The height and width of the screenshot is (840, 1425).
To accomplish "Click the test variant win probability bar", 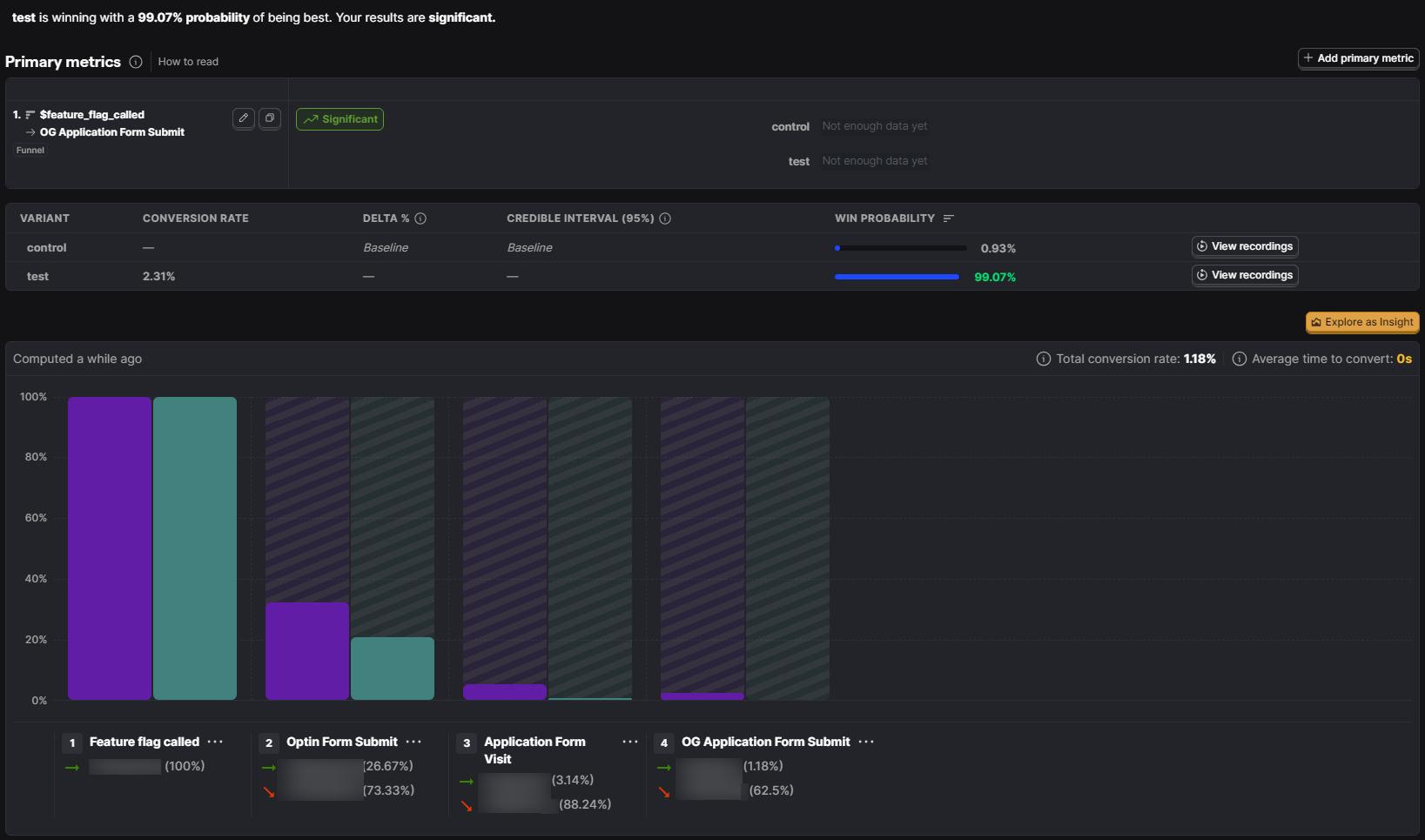I will point(897,277).
